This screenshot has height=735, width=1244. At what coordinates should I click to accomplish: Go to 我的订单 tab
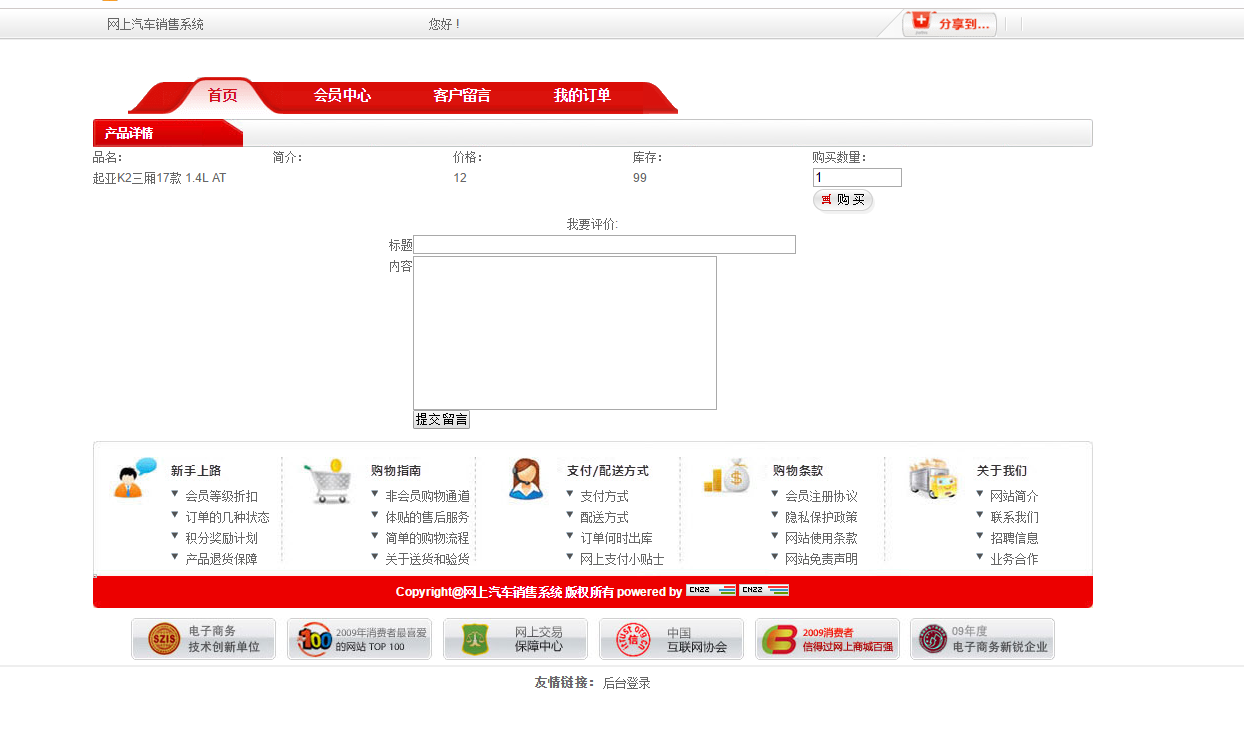582,96
